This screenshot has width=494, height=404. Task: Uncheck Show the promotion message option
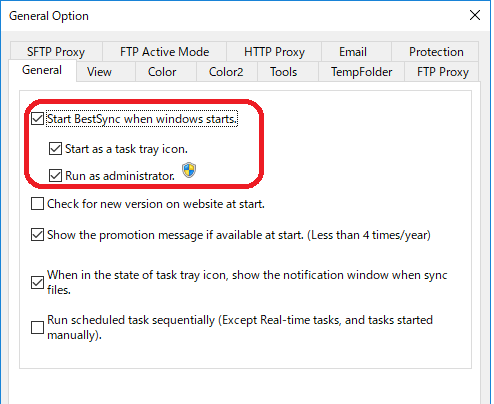[x=37, y=235]
